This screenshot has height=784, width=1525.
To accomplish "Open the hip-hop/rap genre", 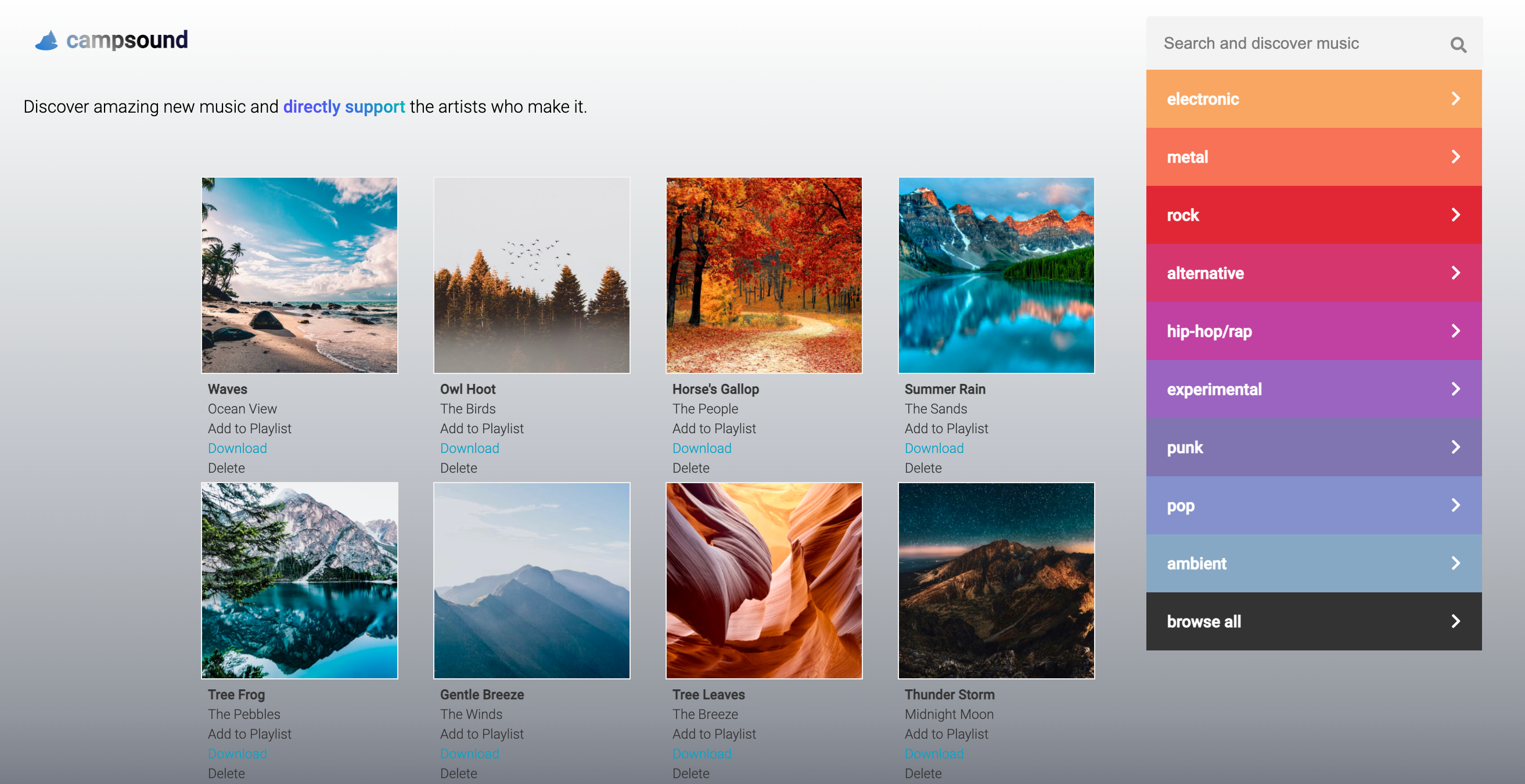I will (1314, 331).
